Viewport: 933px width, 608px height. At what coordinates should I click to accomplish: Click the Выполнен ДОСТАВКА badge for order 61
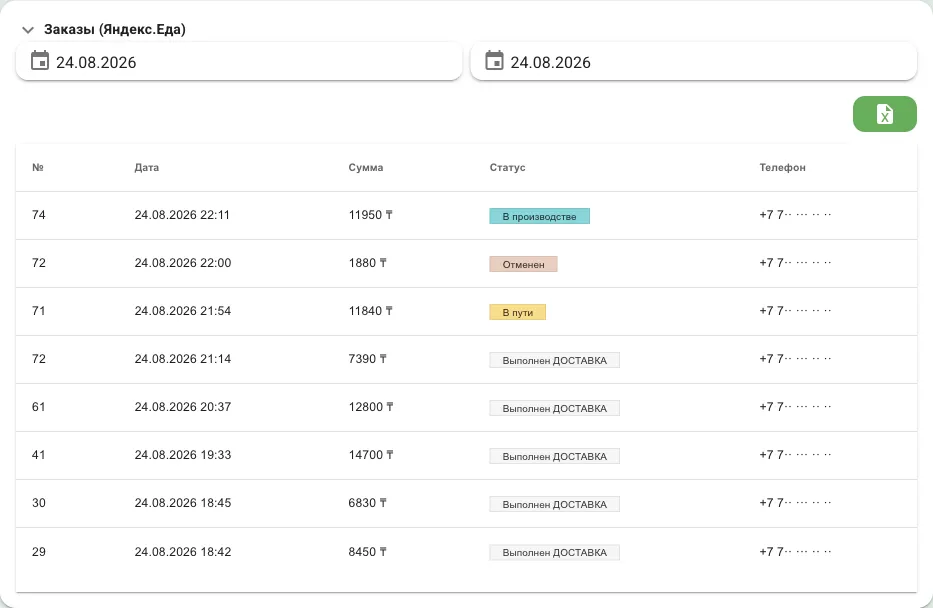click(x=555, y=408)
